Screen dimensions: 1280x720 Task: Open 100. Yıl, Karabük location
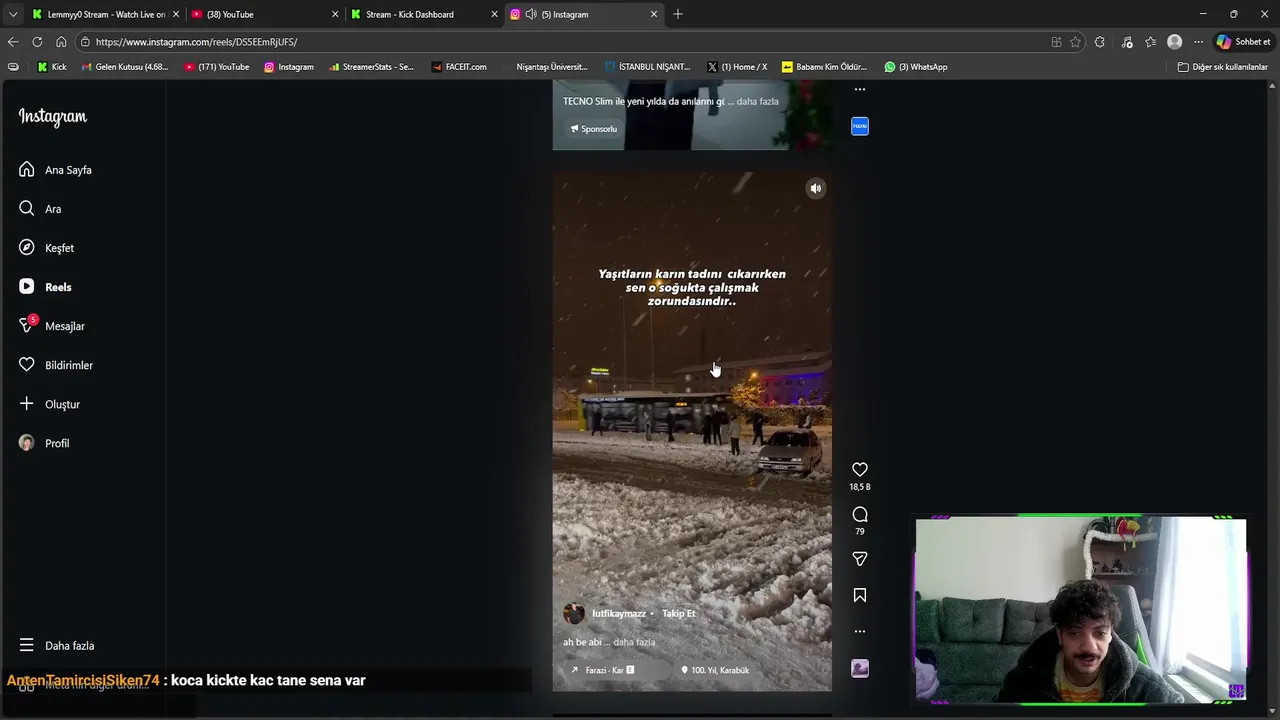715,670
